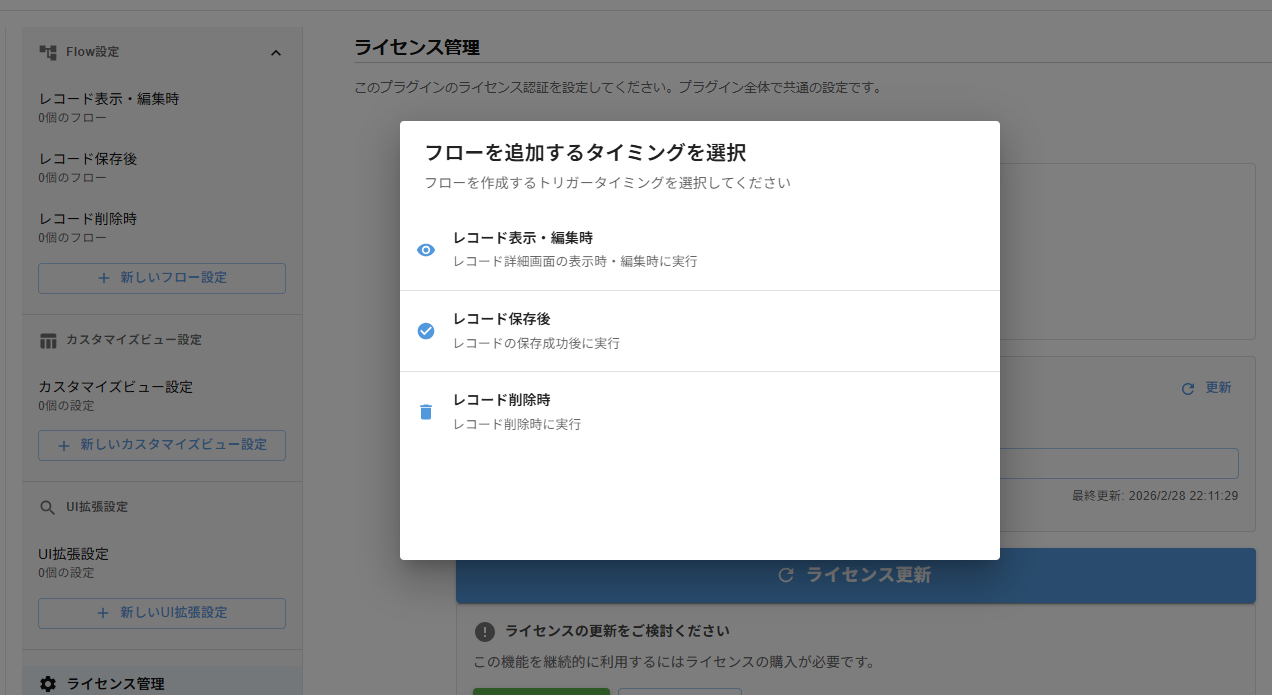Click the eye icon beside レコード表示・編集時 option
Viewport: 1272px width, 695px height.
[x=425, y=249]
